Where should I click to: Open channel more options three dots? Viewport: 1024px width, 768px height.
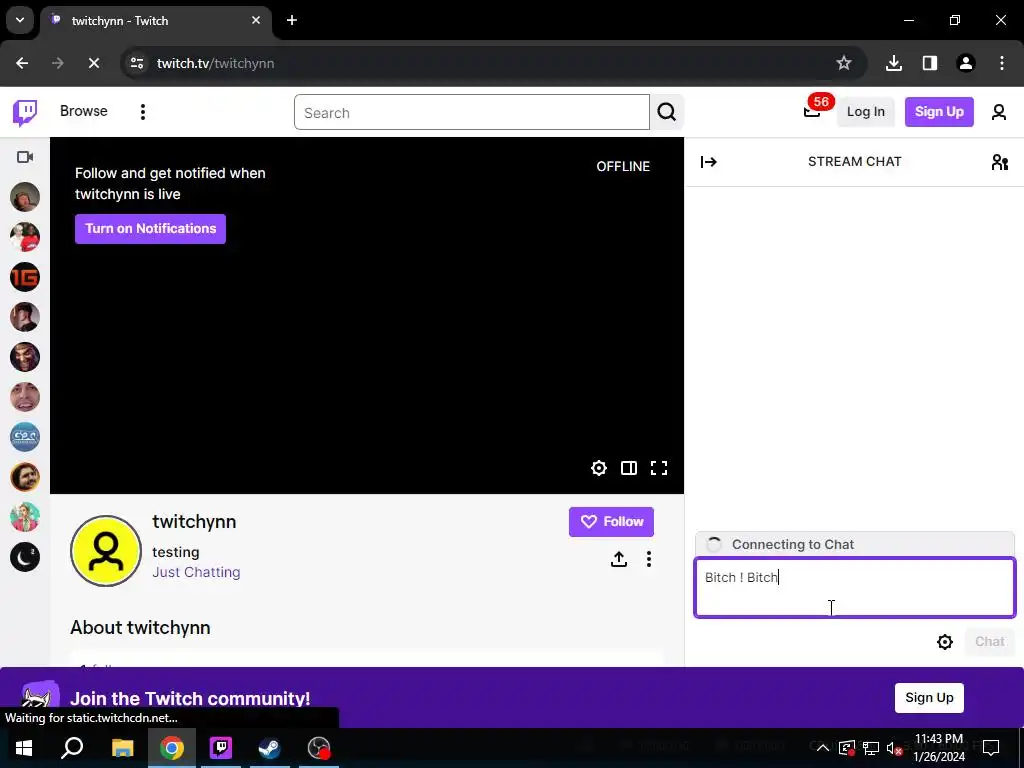click(648, 559)
